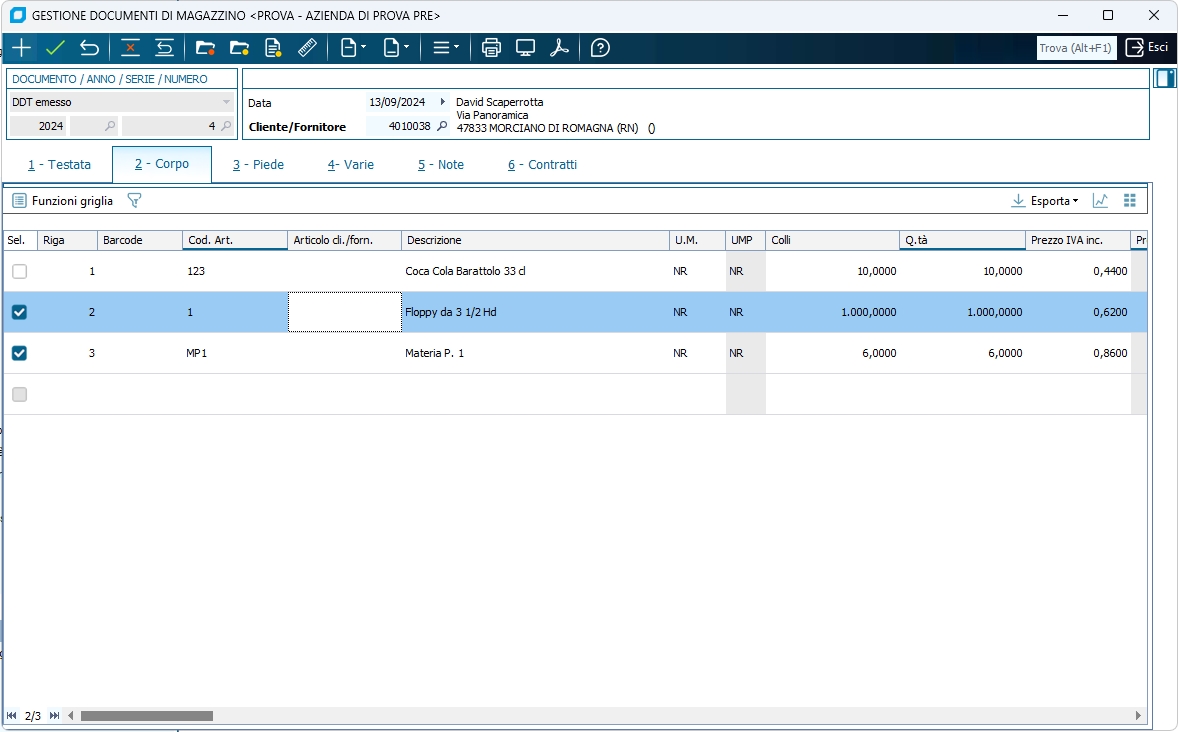Click the Esci exit button
Image resolution: width=1179 pixels, height=732 pixels.
click(1146, 47)
